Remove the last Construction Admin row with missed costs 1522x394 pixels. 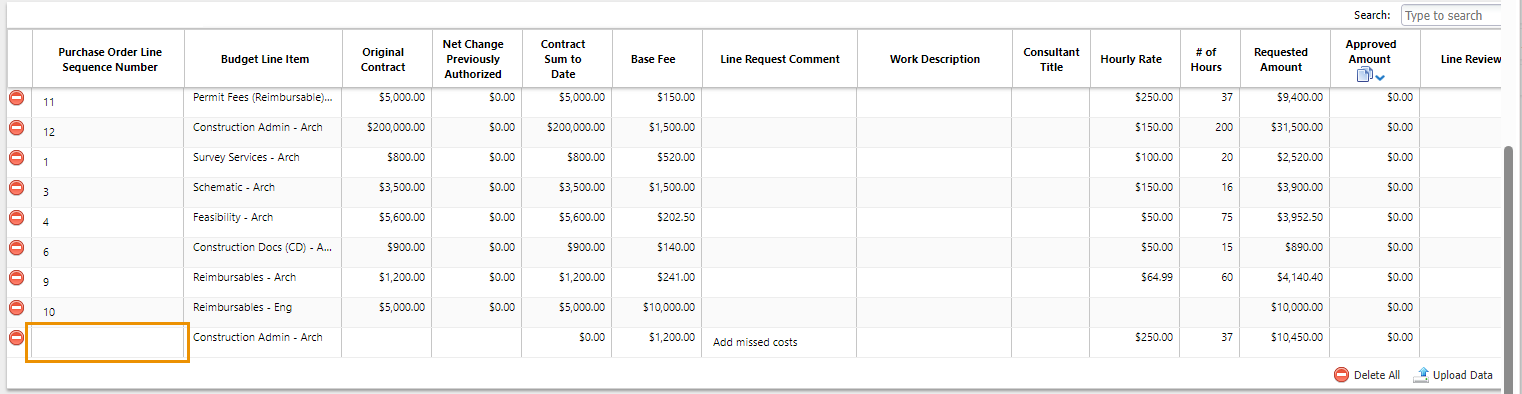click(17, 338)
